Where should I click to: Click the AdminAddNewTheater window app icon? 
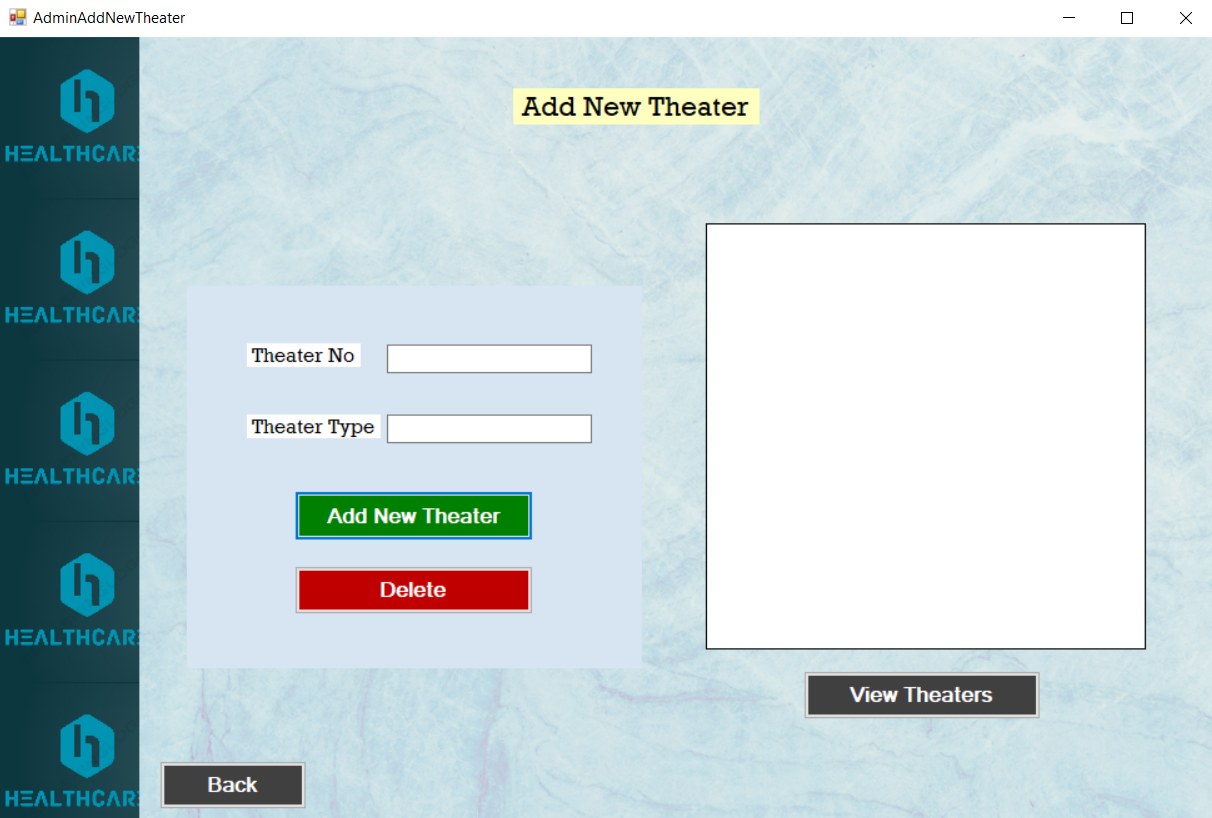(x=17, y=18)
